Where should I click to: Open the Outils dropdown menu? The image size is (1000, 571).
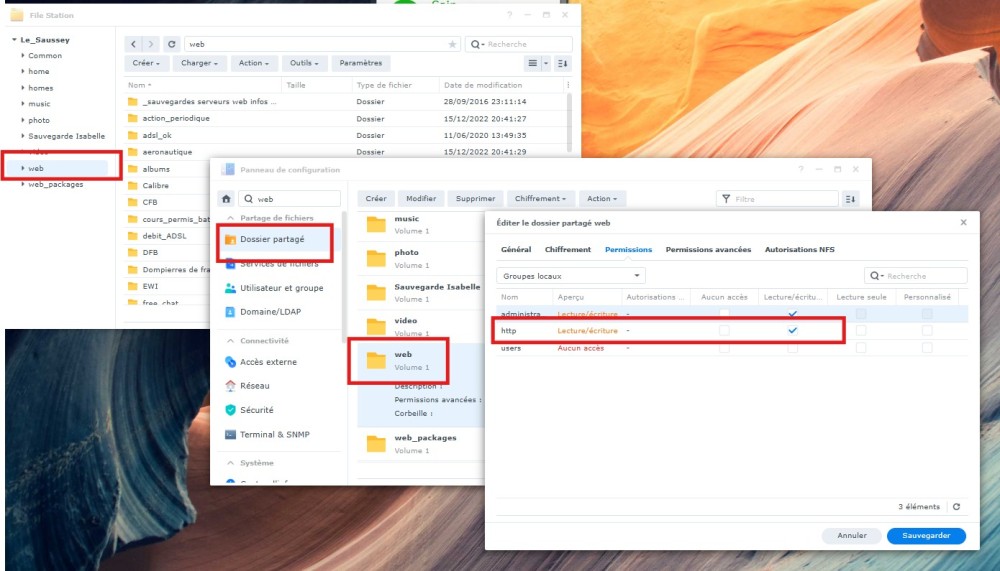click(x=304, y=63)
